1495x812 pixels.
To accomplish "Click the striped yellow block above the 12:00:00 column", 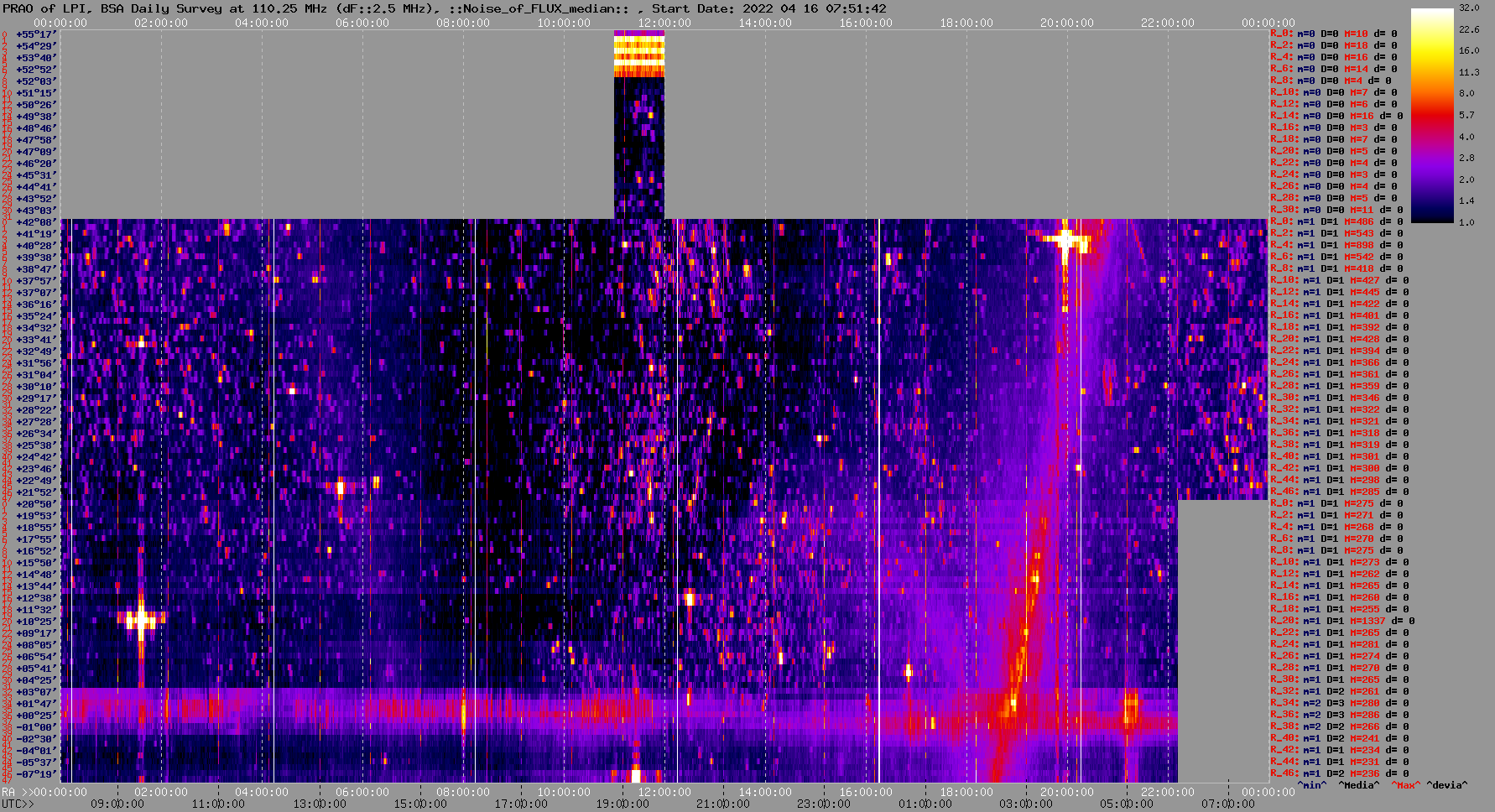I will pyautogui.click(x=639, y=55).
